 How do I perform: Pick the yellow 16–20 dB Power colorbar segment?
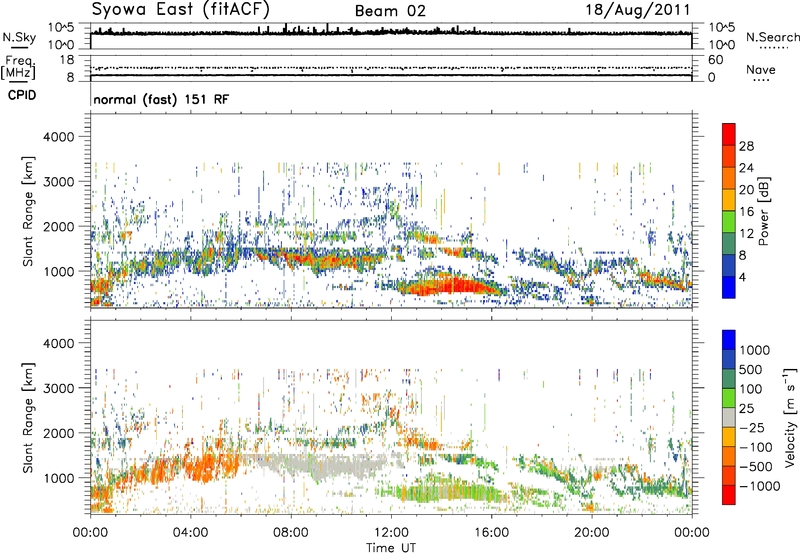[x=729, y=199]
